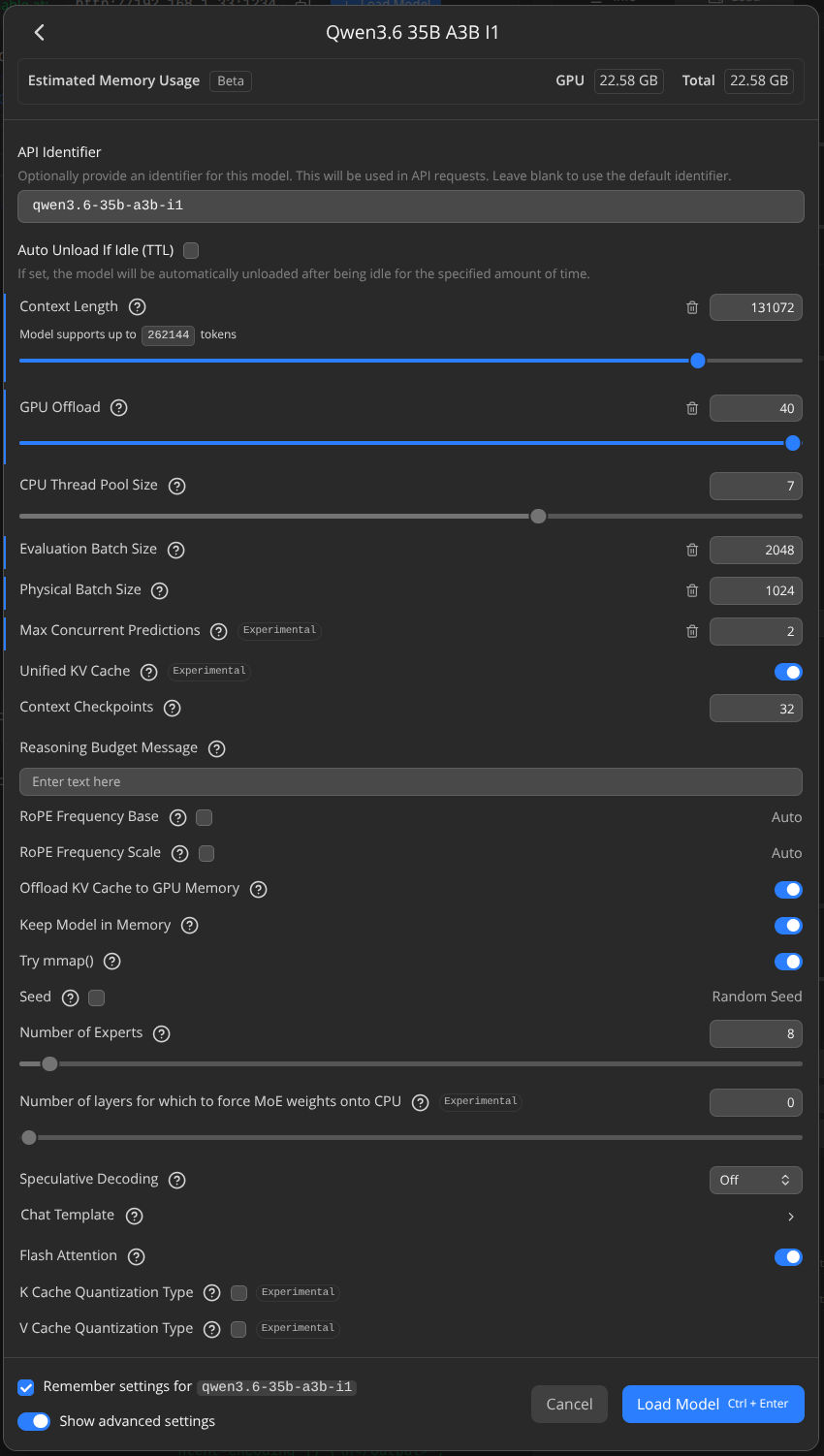Enable V Cache Quantization Type checkbox
The height and width of the screenshot is (1456, 824).
pos(238,1329)
